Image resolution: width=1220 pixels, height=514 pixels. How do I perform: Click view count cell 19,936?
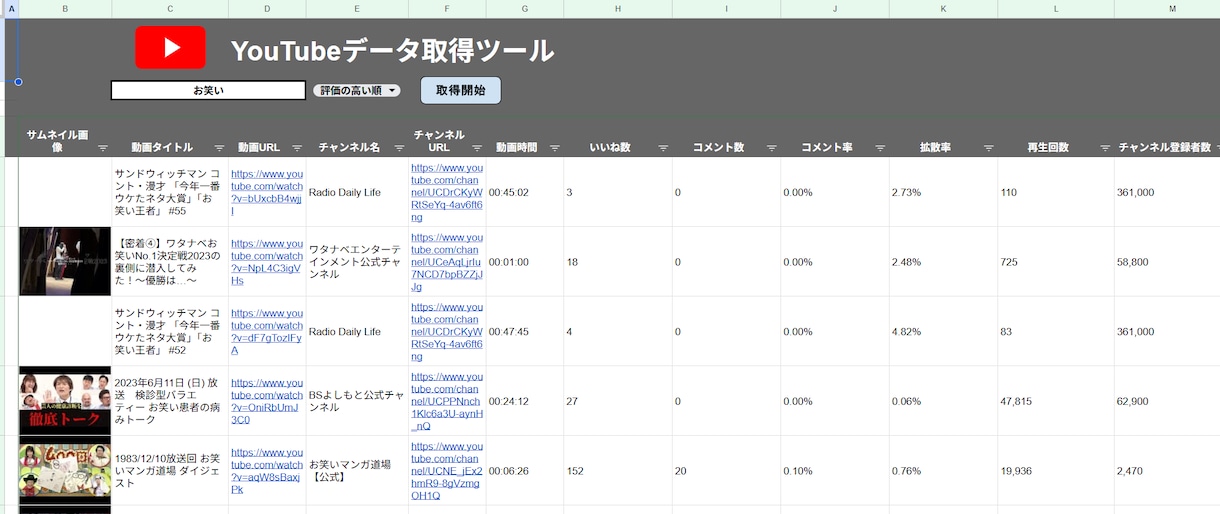[1055, 471]
